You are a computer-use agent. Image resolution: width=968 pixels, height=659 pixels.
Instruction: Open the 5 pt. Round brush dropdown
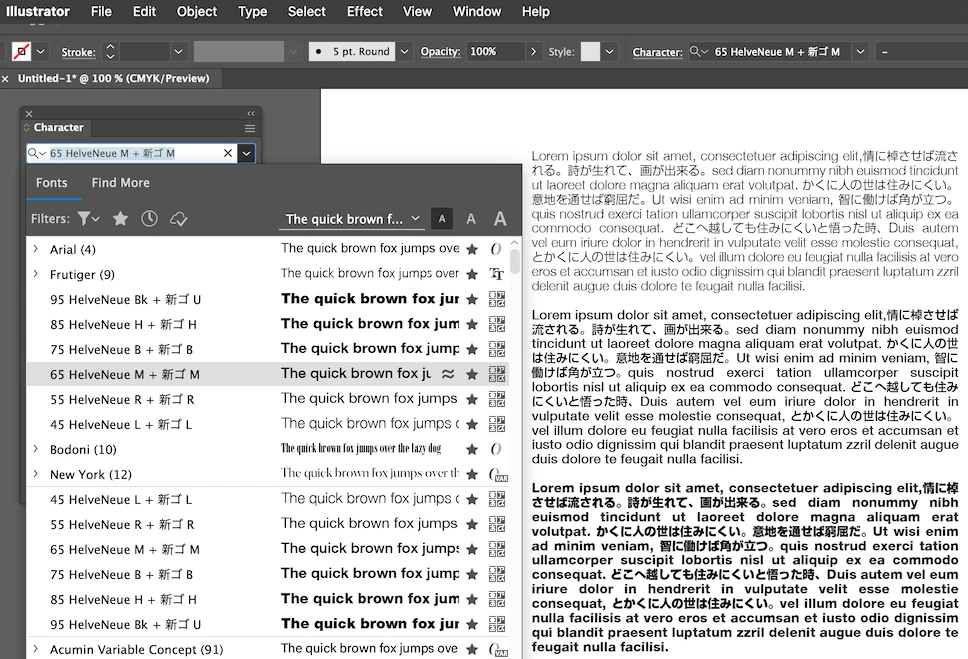(404, 52)
